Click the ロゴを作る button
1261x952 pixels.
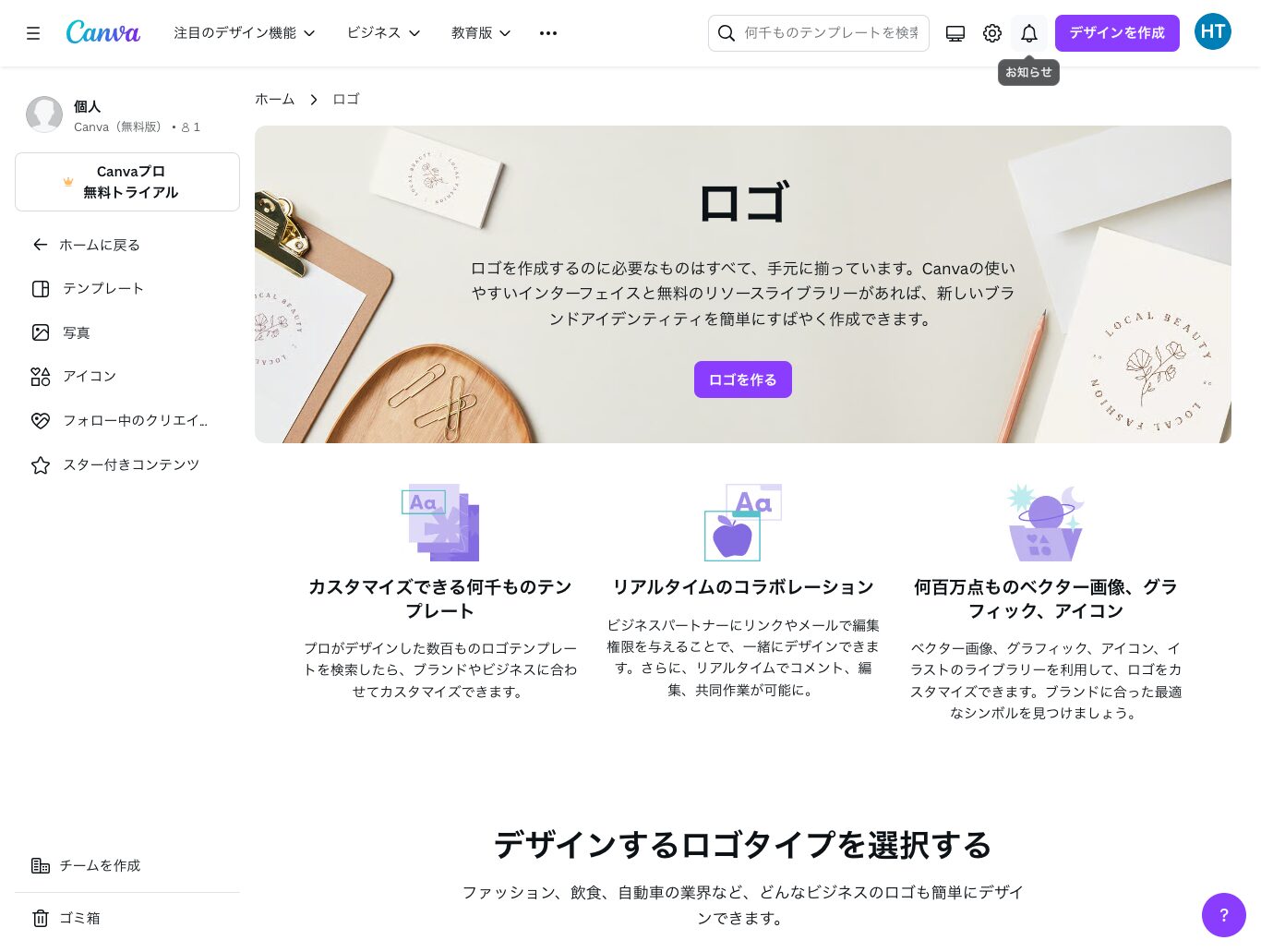743,380
